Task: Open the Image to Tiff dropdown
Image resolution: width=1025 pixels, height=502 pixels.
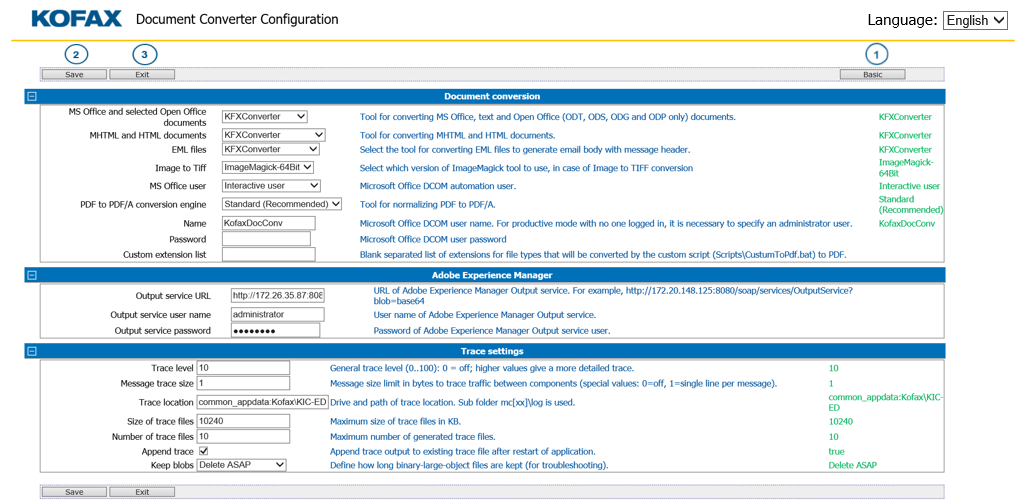Action: pyautogui.click(x=267, y=168)
